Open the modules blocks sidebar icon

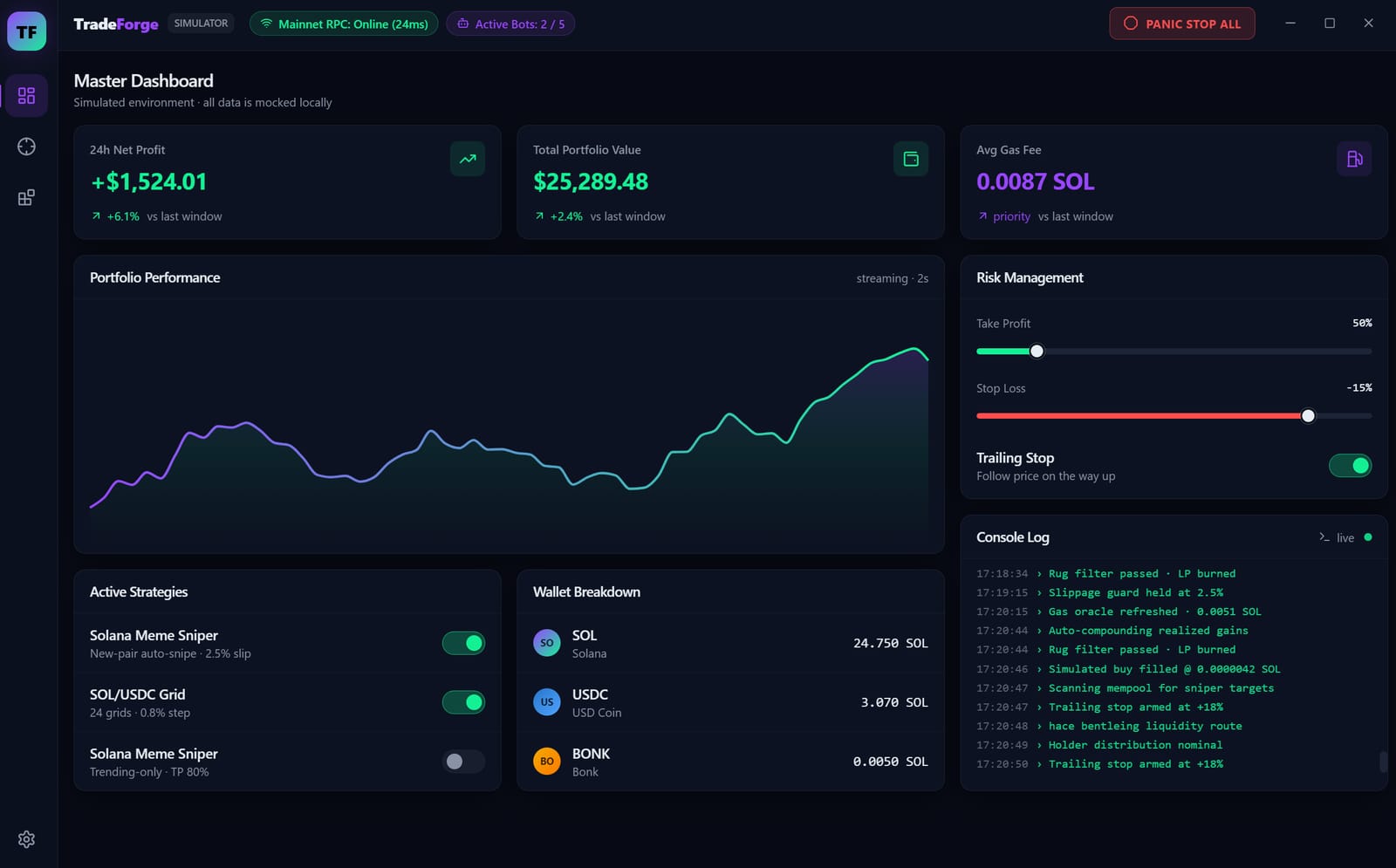(x=26, y=197)
